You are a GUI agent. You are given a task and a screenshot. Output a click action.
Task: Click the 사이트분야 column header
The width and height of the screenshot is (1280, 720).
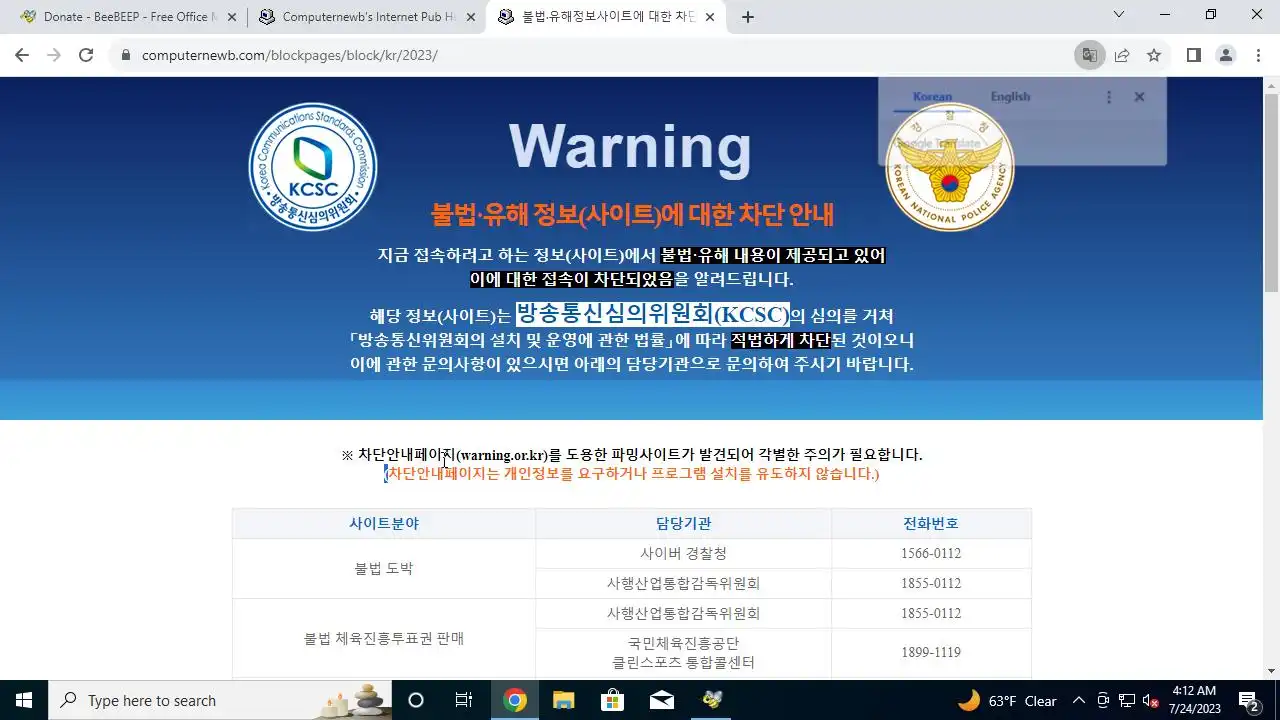[x=384, y=523]
